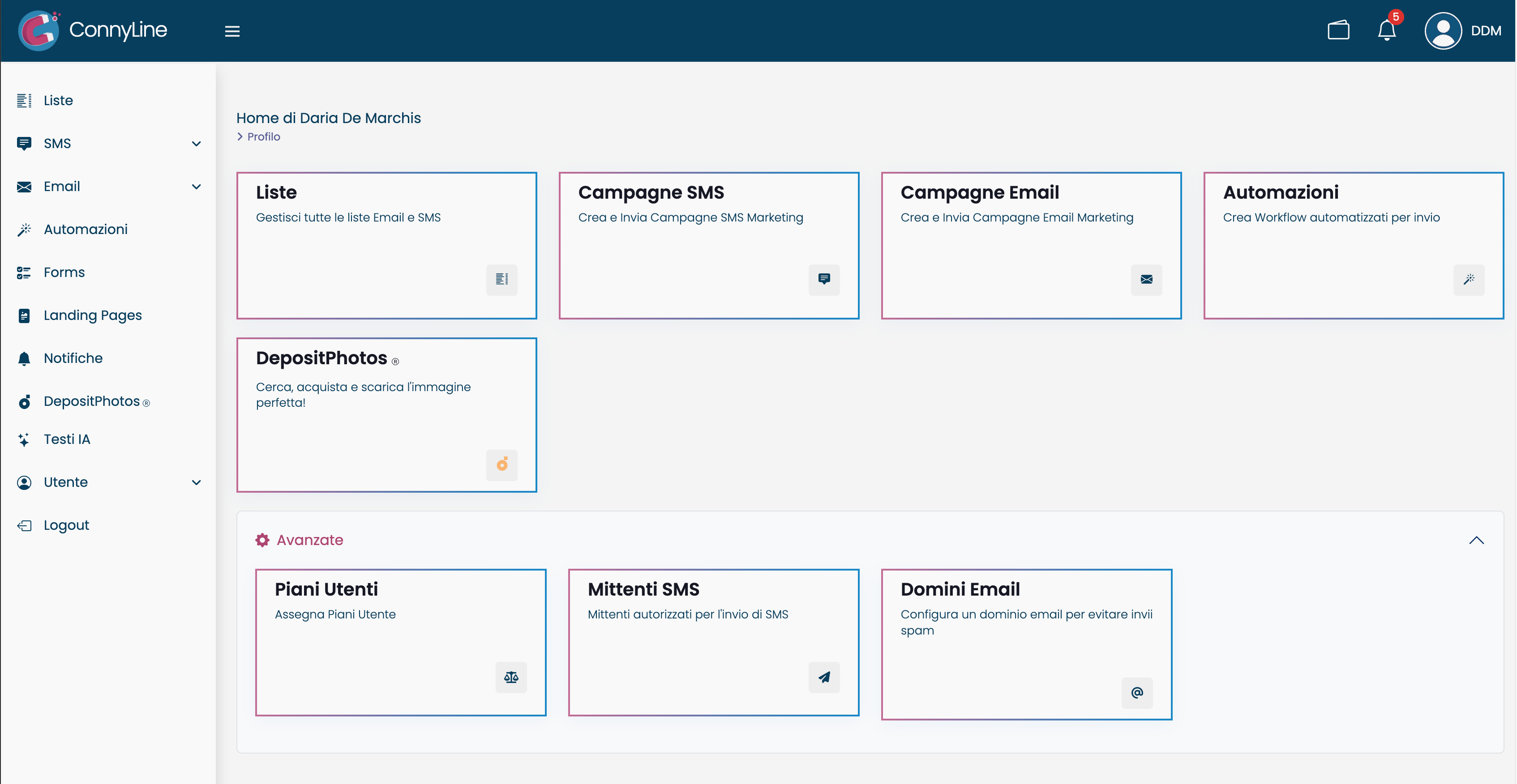Click the DepositPhotos icon on its card
The image size is (1517, 784).
pos(502,465)
